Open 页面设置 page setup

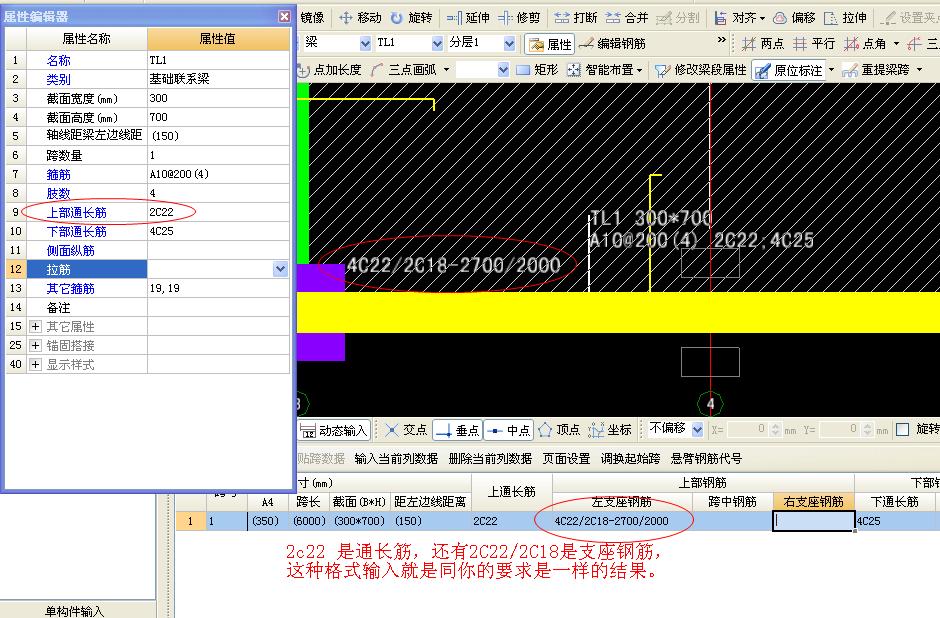pos(567,459)
